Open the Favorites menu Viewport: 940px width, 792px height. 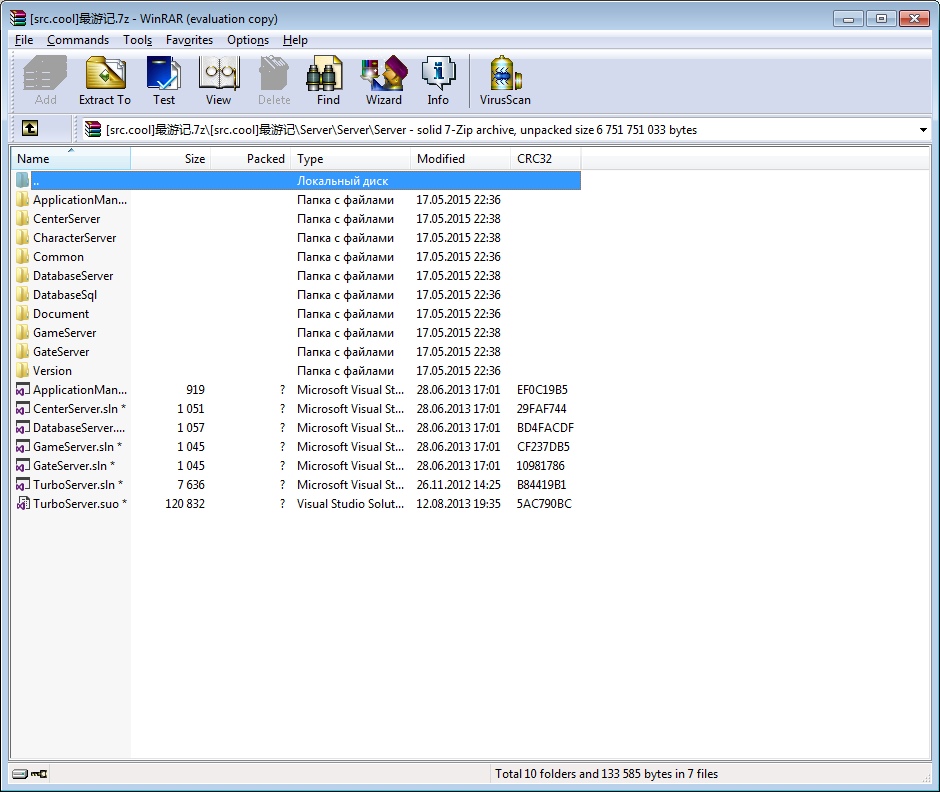pos(189,40)
